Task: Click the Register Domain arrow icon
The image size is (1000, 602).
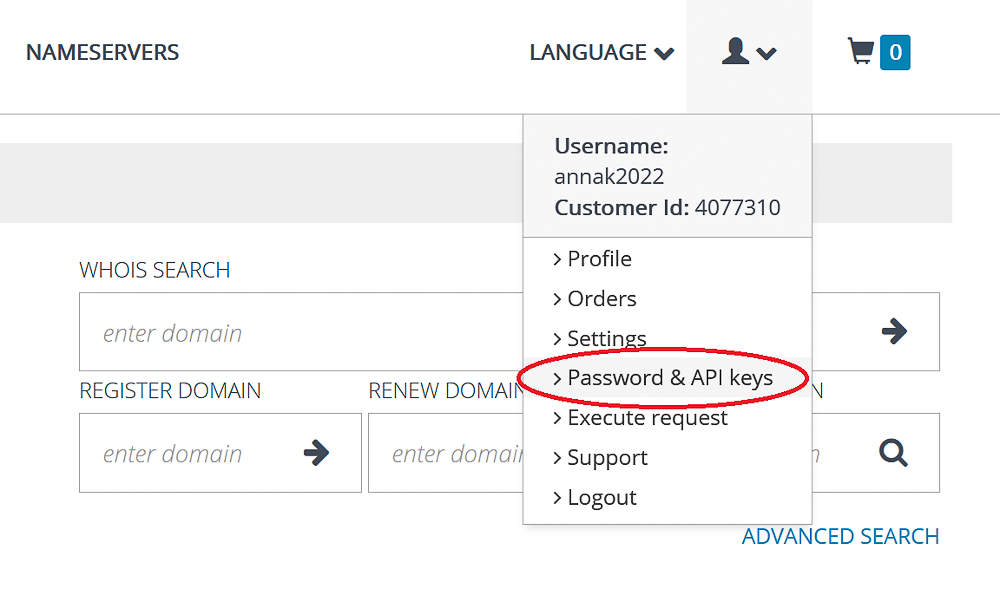Action: pyautogui.click(x=316, y=453)
